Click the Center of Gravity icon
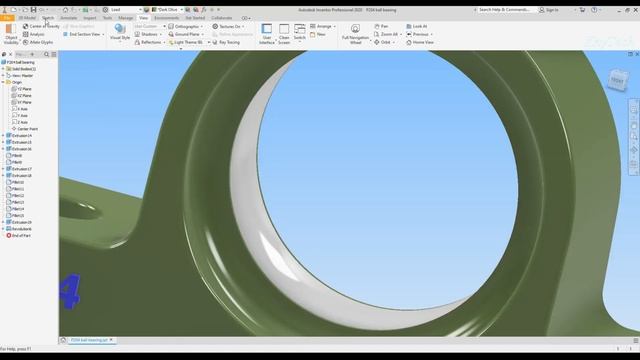The height and width of the screenshot is (360, 640). [x=26, y=26]
